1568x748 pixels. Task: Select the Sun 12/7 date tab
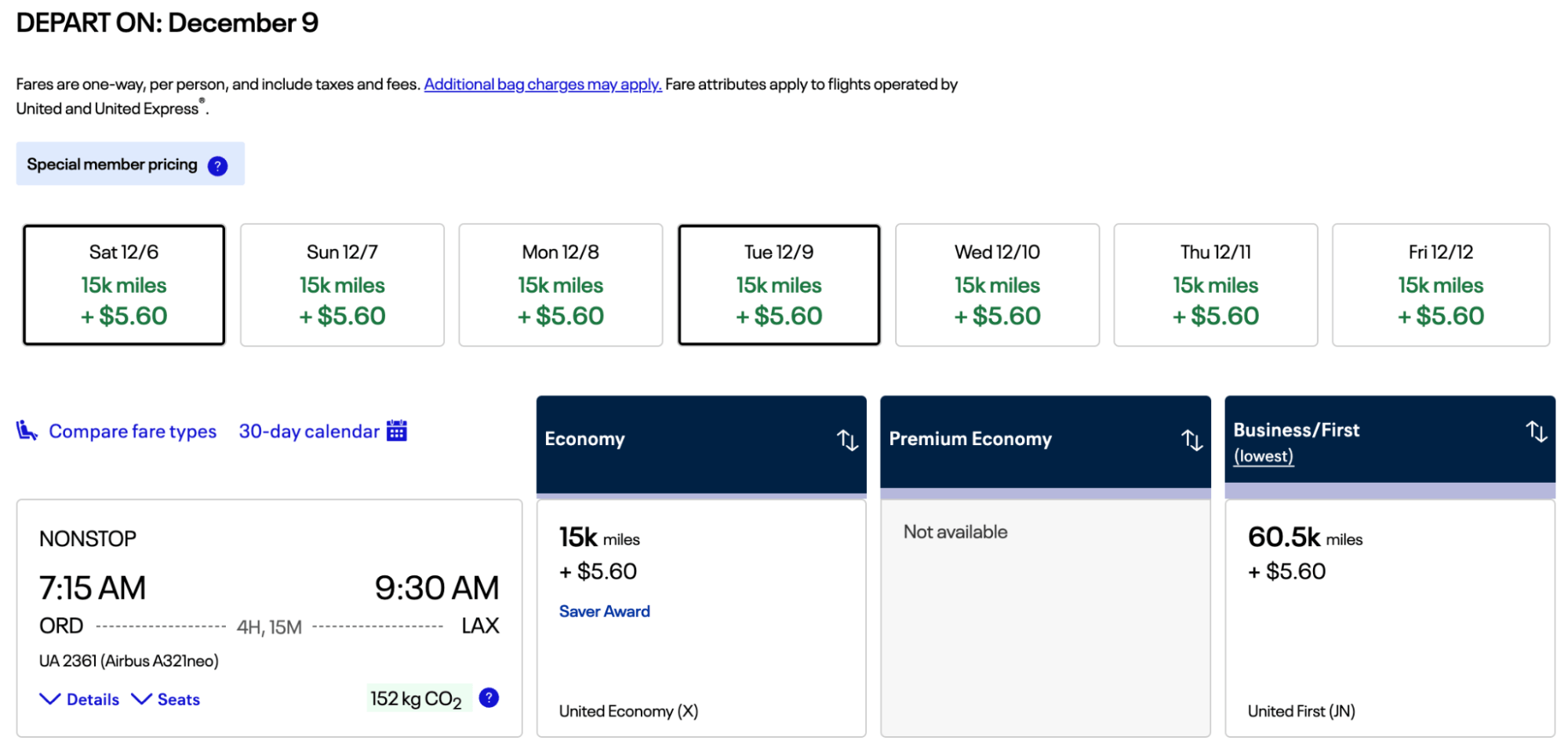coord(342,284)
